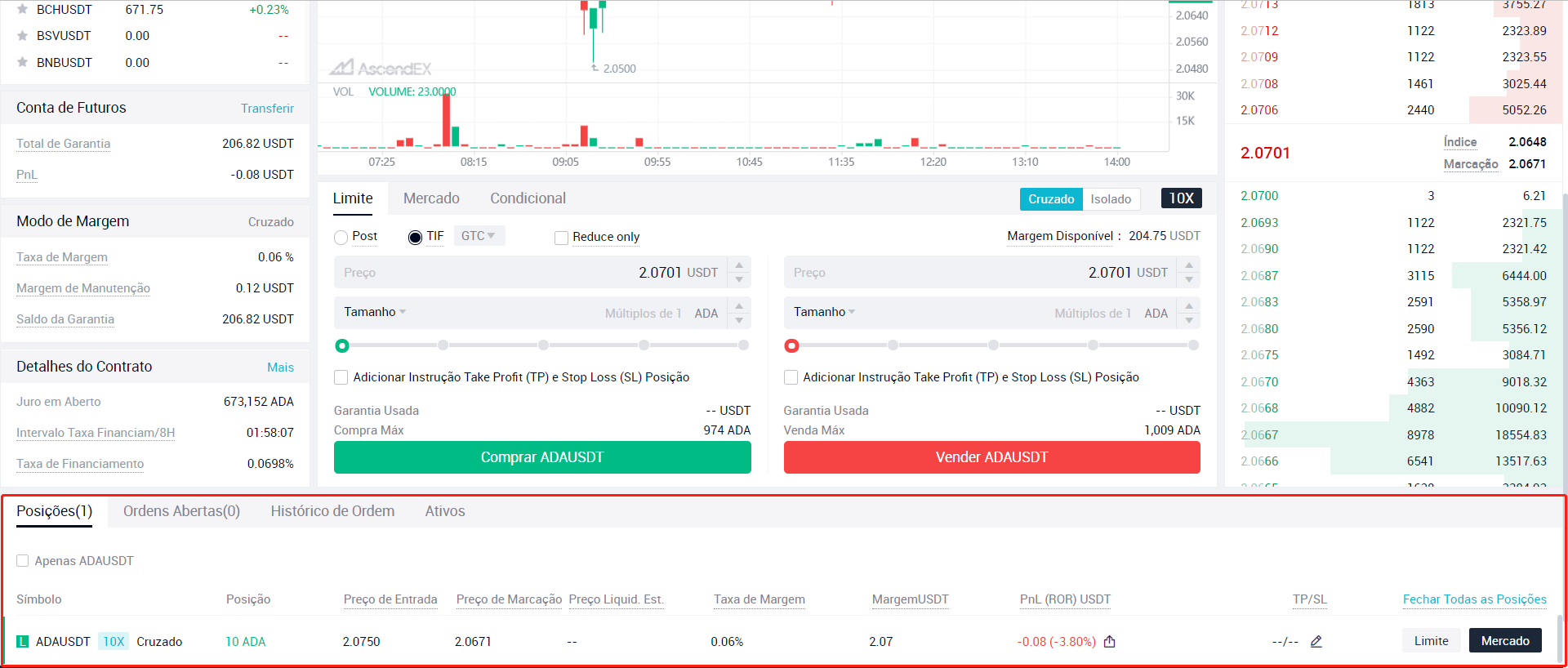
Task: Close position with Limite button
Action: 1432,641
